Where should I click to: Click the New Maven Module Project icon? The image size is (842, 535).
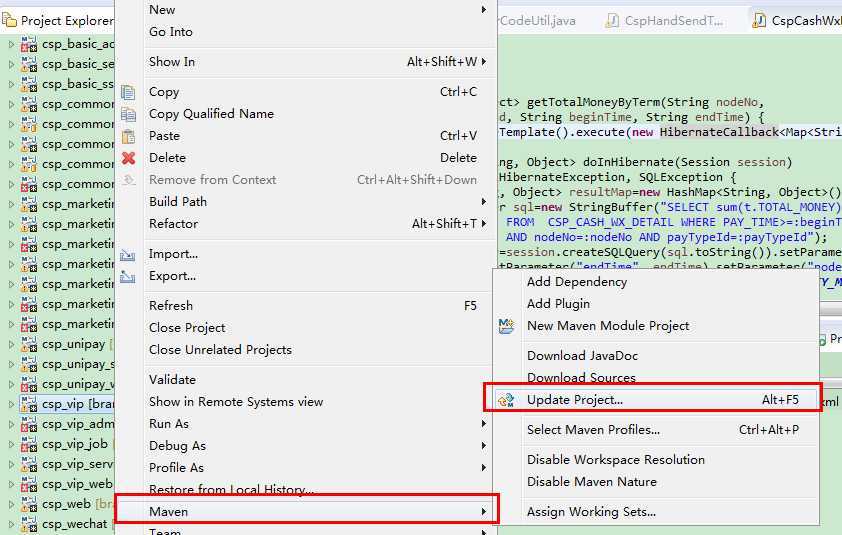click(x=506, y=326)
